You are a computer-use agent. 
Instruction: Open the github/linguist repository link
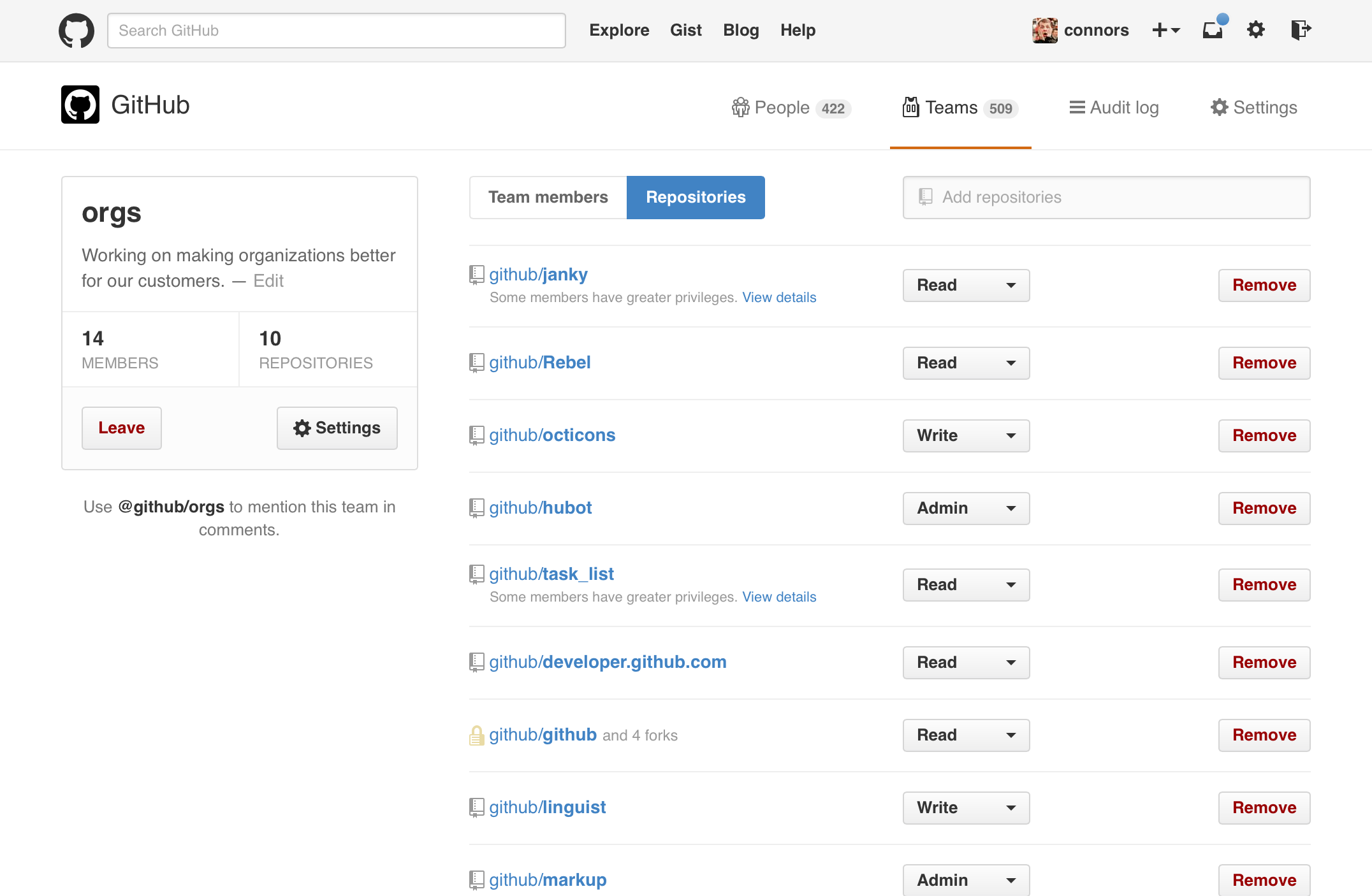coord(548,807)
